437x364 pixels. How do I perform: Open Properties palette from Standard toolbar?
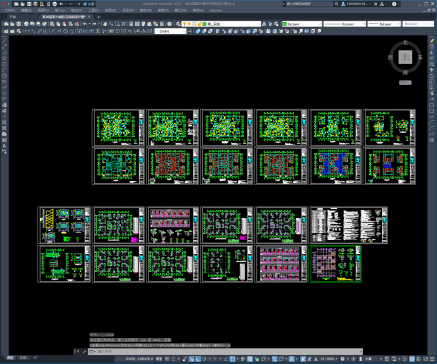tap(131, 24)
